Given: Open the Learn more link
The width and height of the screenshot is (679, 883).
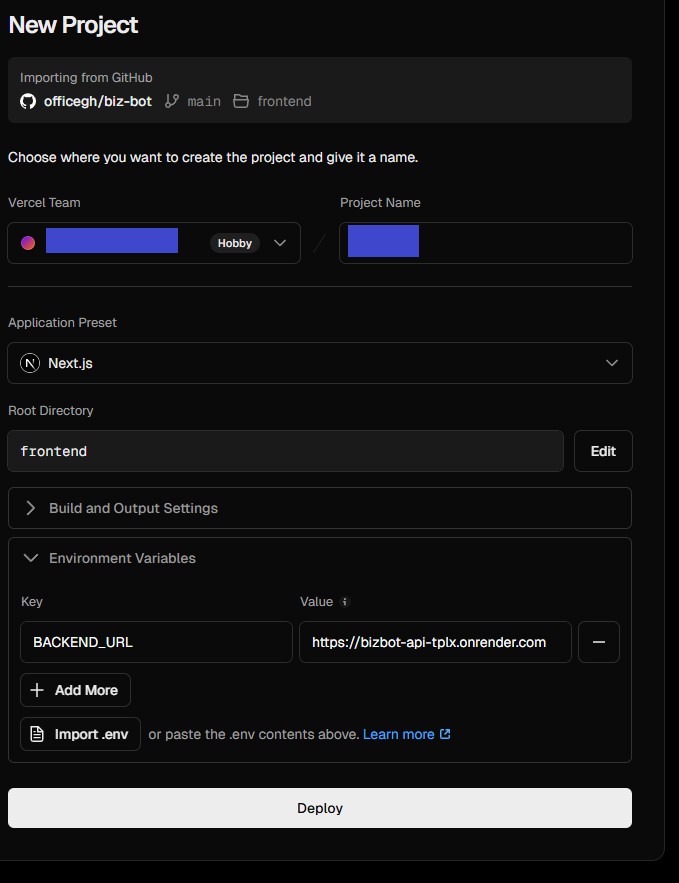Looking at the screenshot, I should pyautogui.click(x=398, y=734).
